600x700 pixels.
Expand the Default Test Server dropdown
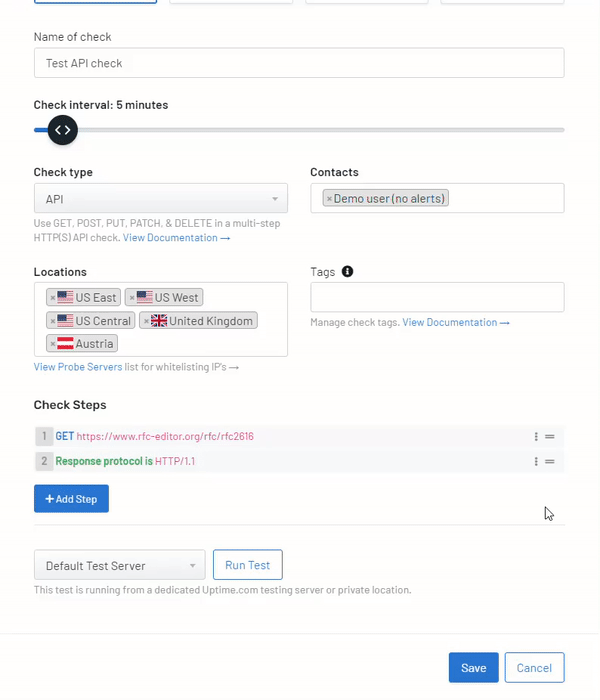pyautogui.click(x=120, y=565)
